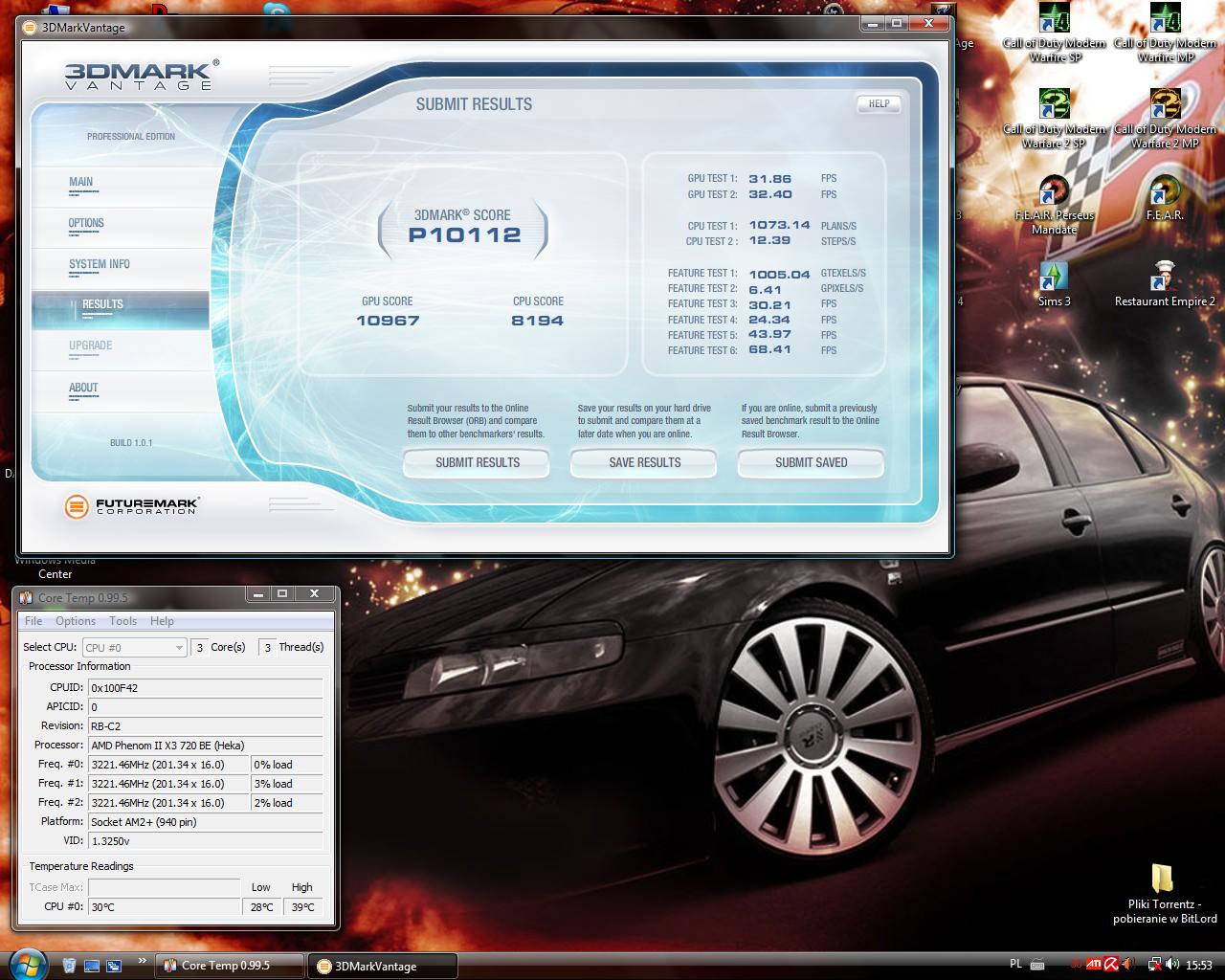1225x980 pixels.
Task: Open Call of Duty Modern Warfare SP shortcut
Action: (x=1055, y=33)
